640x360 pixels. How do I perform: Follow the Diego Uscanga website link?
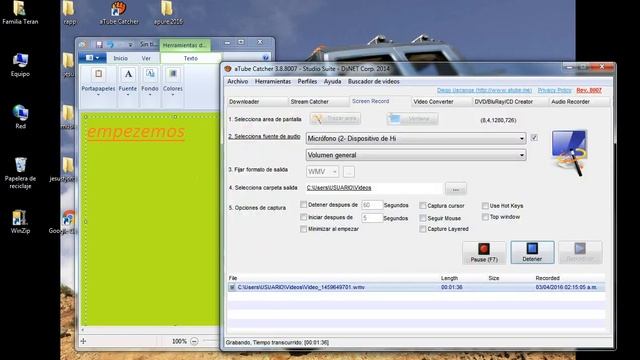pos(484,90)
